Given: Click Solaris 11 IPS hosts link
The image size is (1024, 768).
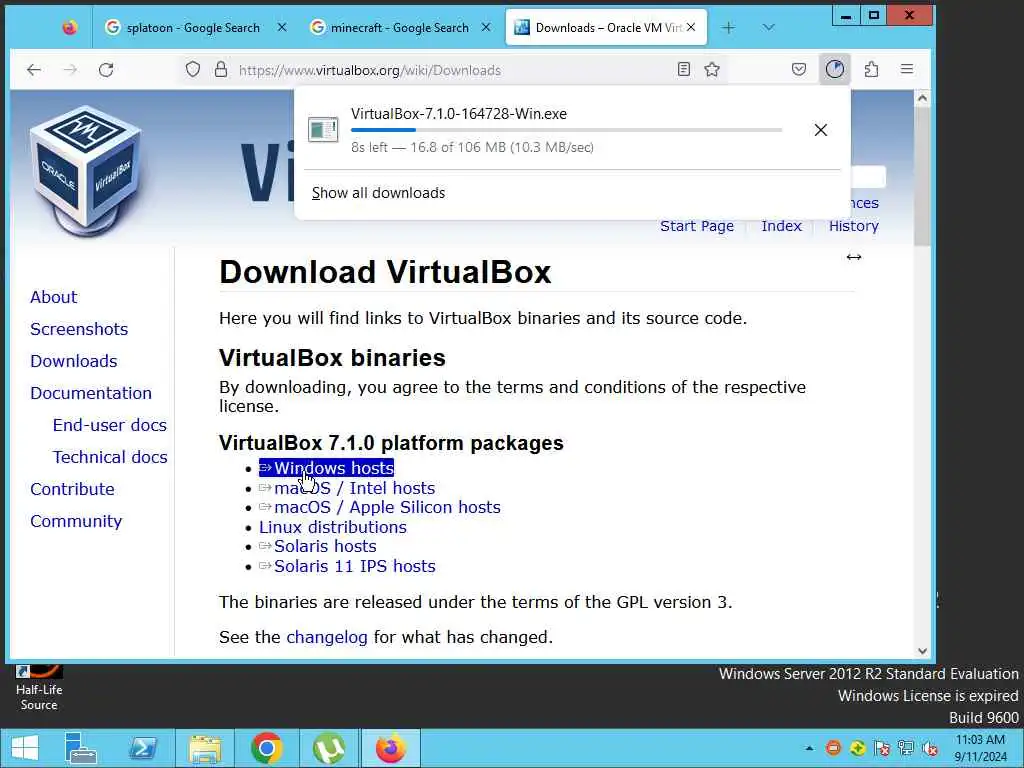Looking at the screenshot, I should [x=347, y=566].
